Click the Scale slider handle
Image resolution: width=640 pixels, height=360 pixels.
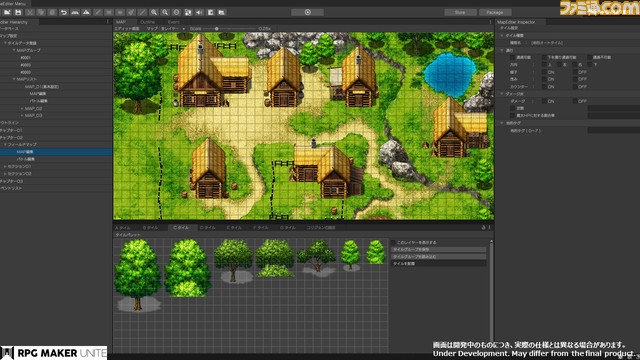[217, 29]
